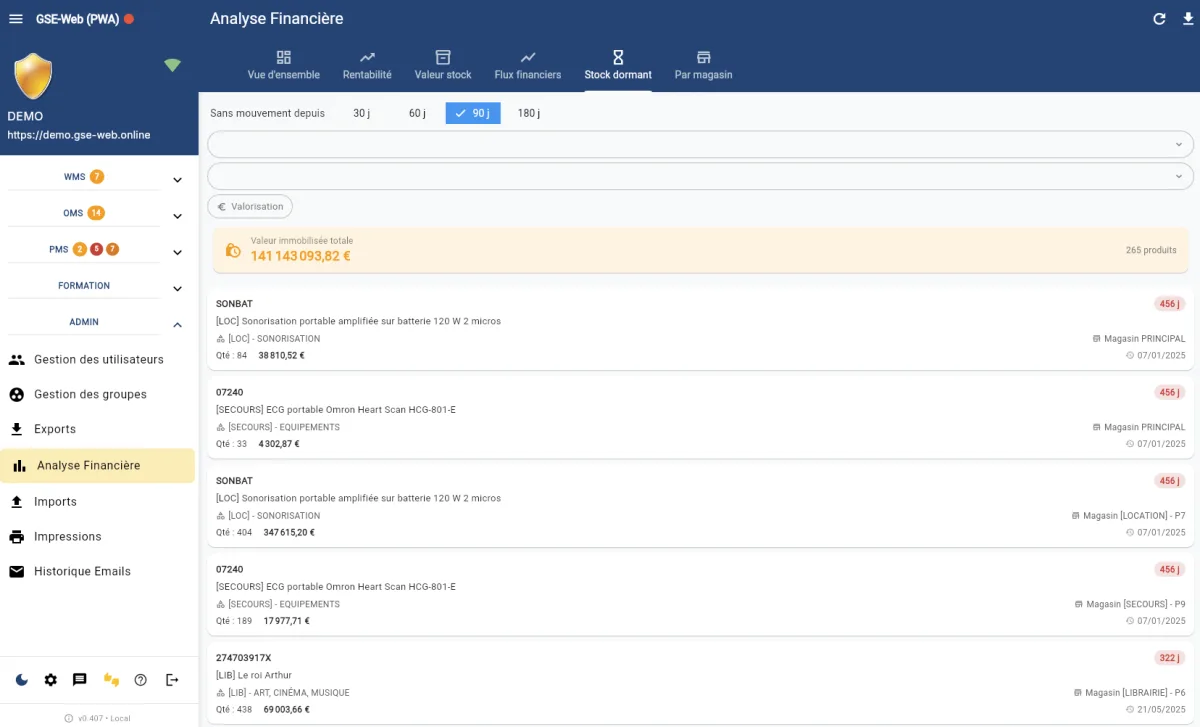Open the hamburger menu beside GSE-Web
The width and height of the screenshot is (1200, 727).
[x=15, y=17]
